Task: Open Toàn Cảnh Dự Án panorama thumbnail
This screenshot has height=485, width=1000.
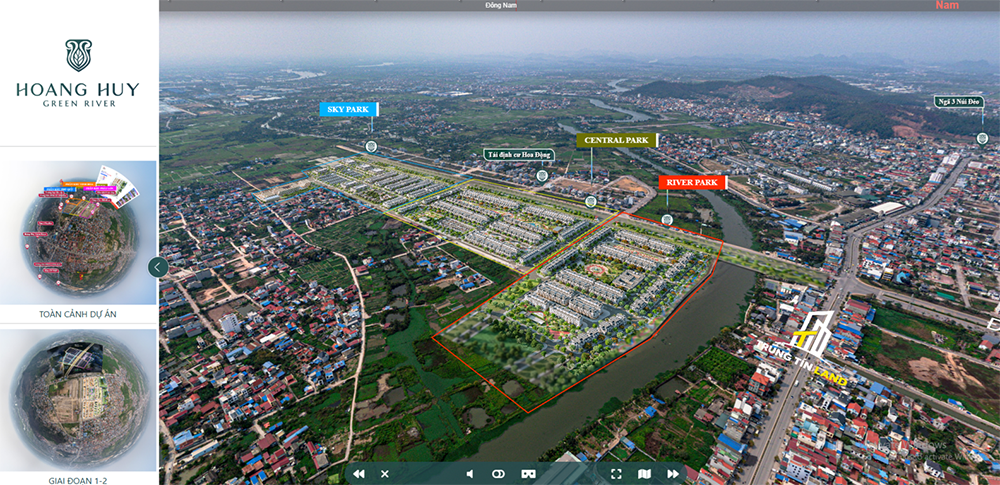Action: point(78,232)
